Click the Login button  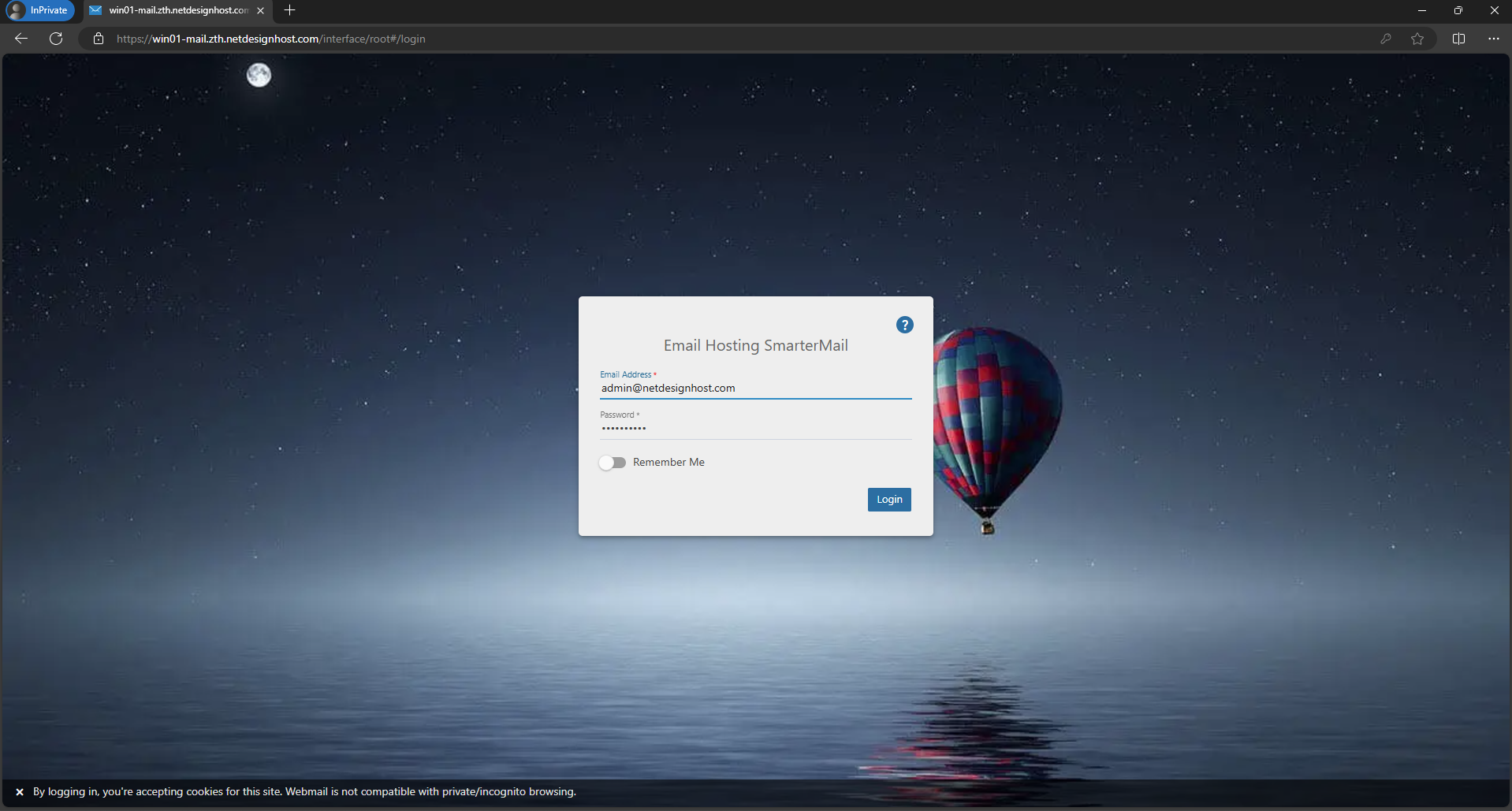click(889, 500)
